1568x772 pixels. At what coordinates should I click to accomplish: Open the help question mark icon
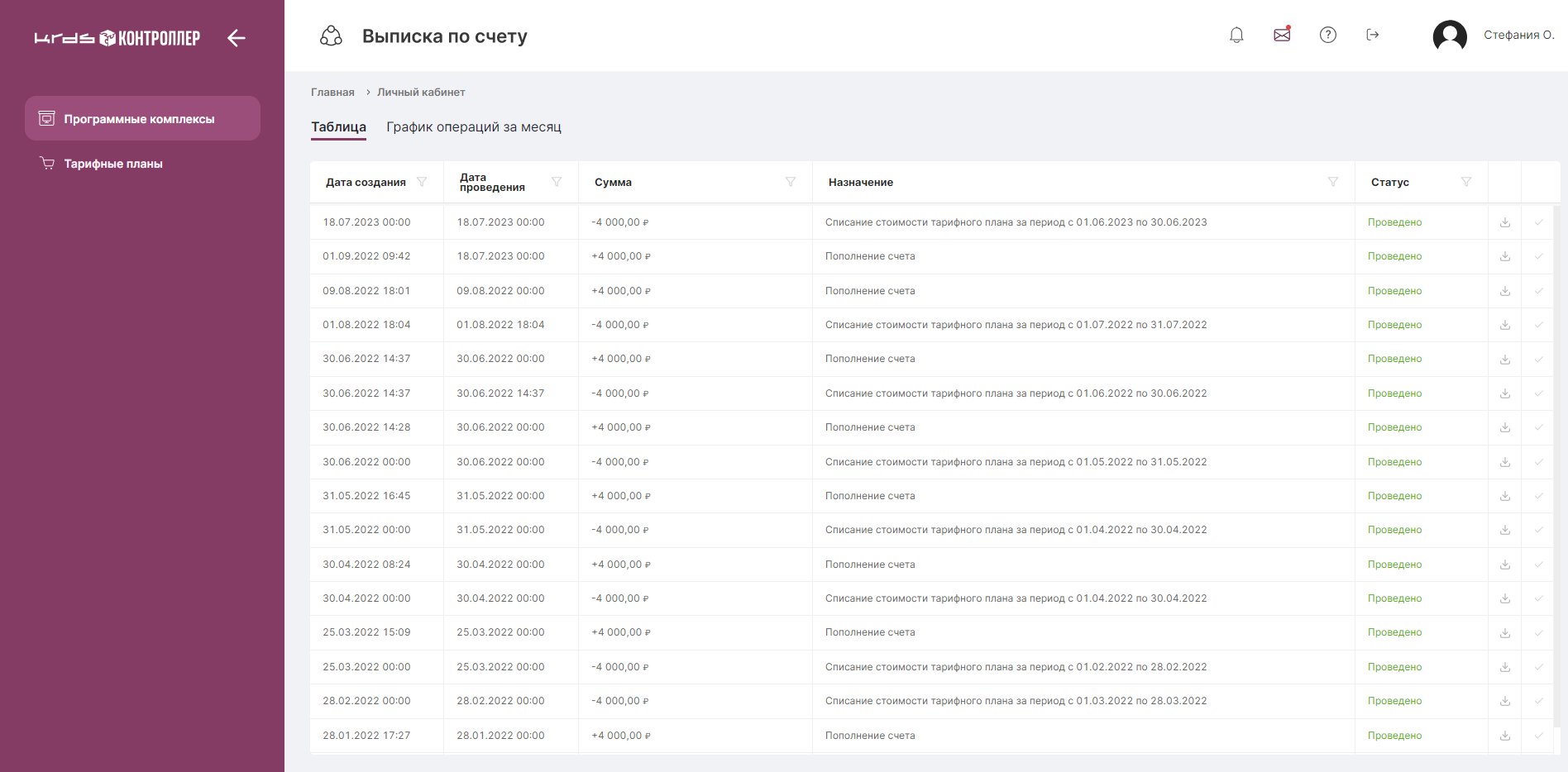pyautogui.click(x=1328, y=35)
